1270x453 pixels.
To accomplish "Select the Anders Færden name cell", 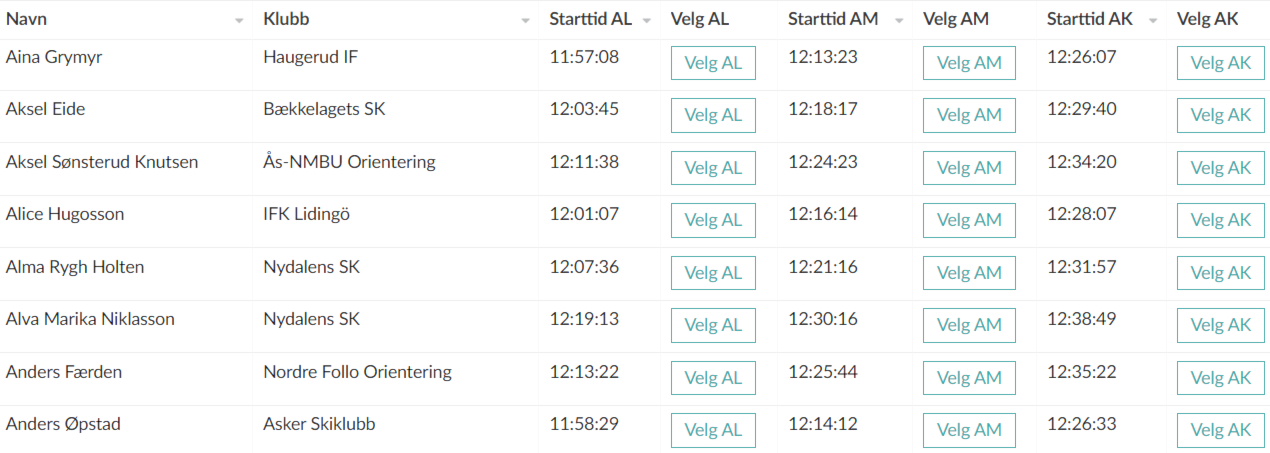I will pos(64,372).
